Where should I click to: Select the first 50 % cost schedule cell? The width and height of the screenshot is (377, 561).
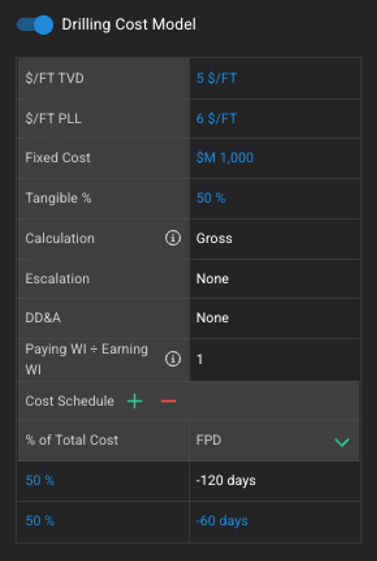(103, 480)
